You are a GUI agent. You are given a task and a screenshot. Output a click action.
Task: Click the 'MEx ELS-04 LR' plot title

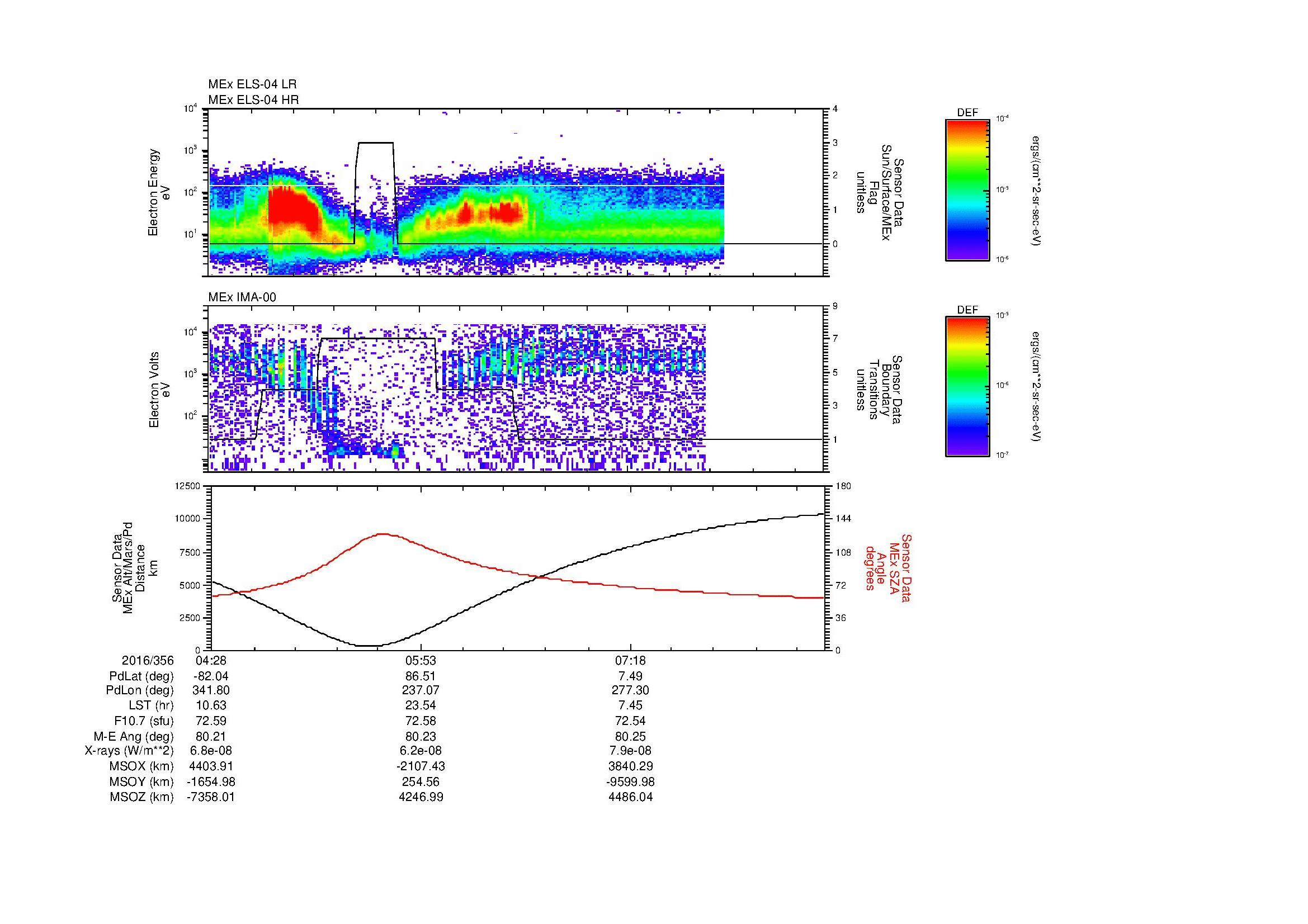coord(252,84)
